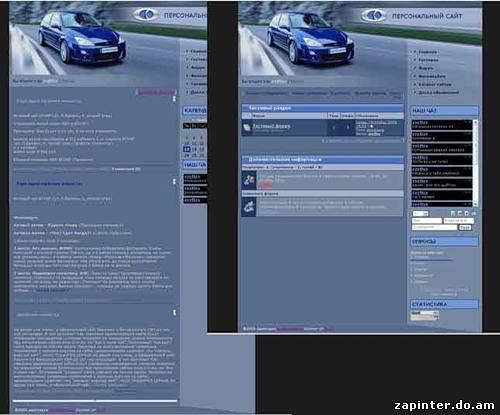Open Участники in the forum navigation bar
The height and width of the screenshot is (415, 500).
click(x=340, y=93)
